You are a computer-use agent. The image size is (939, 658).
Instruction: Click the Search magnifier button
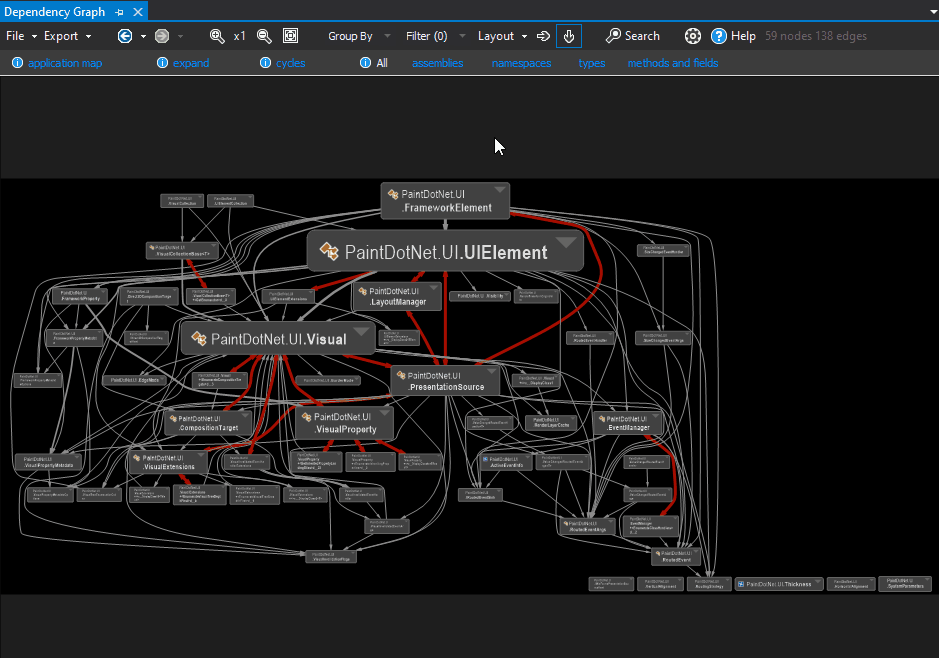(x=632, y=36)
